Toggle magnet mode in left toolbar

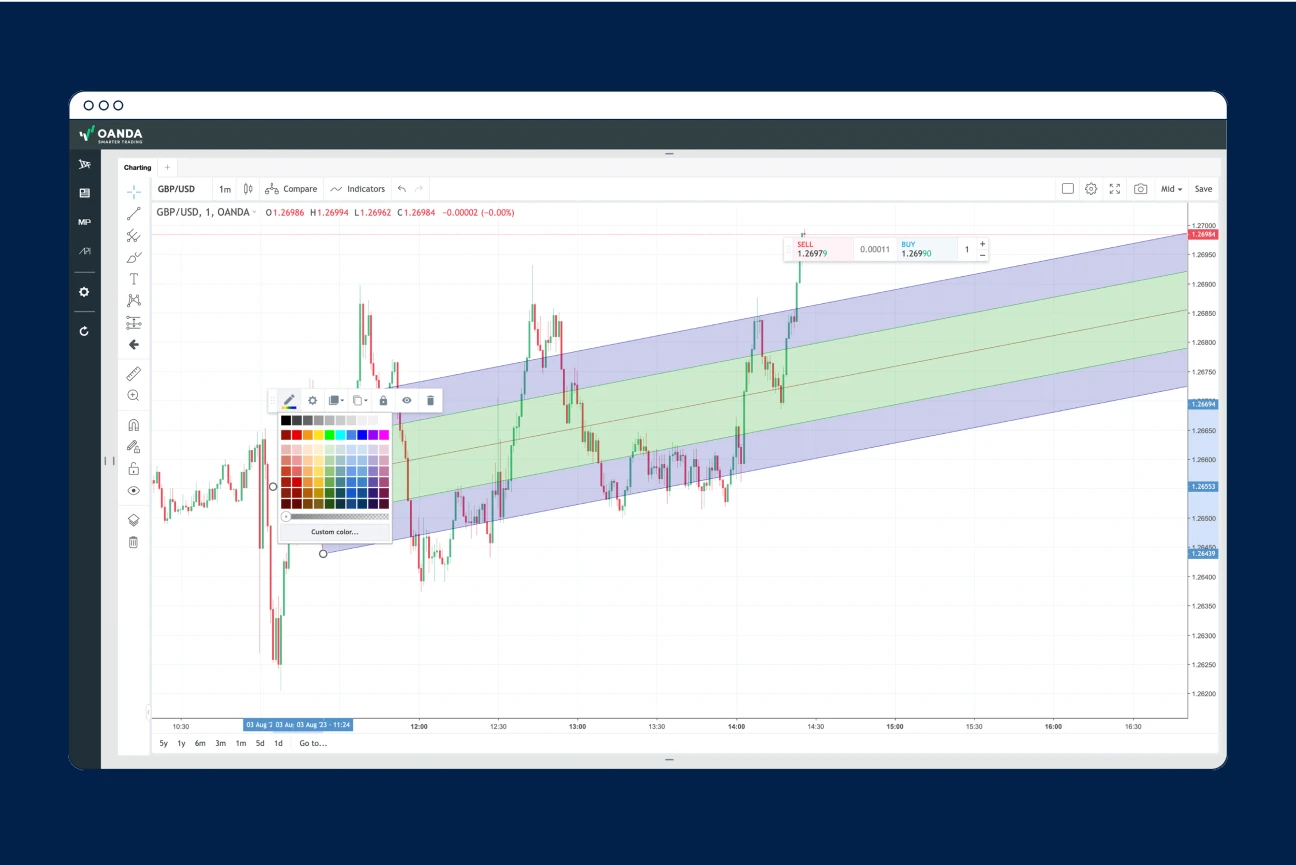pyautogui.click(x=133, y=425)
